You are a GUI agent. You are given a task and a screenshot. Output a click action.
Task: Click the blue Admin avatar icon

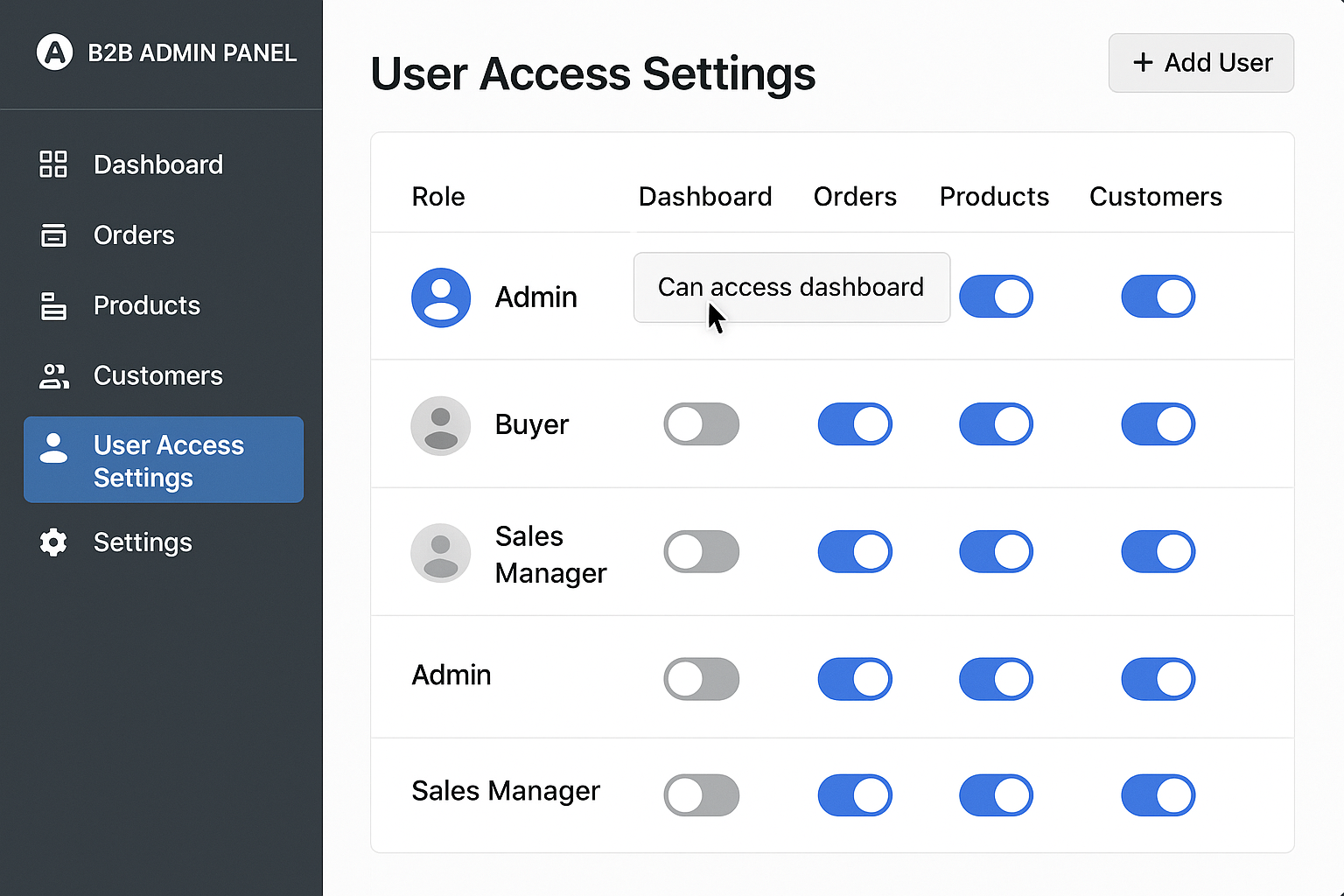[441, 297]
